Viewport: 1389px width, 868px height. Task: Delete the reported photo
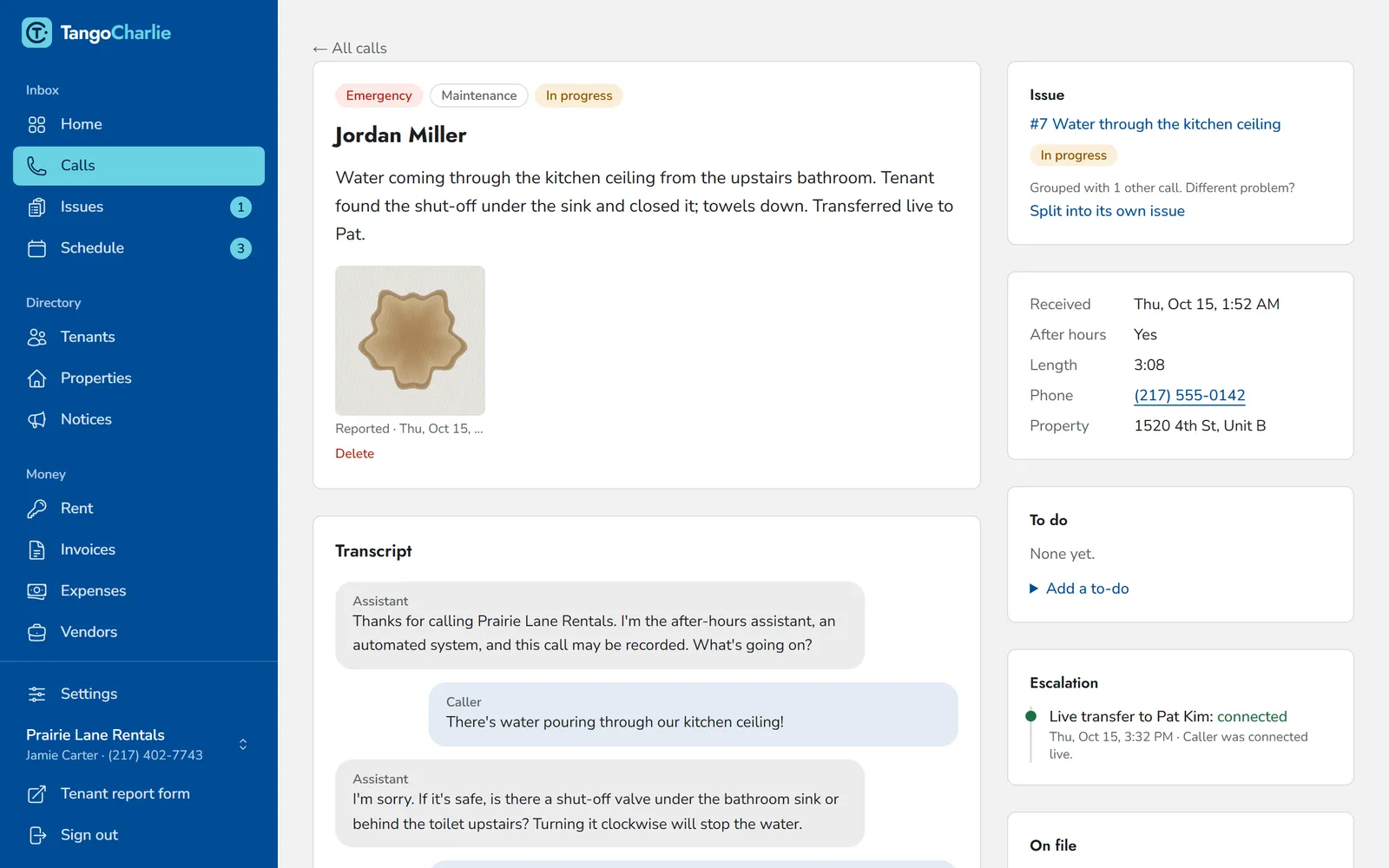tap(354, 453)
